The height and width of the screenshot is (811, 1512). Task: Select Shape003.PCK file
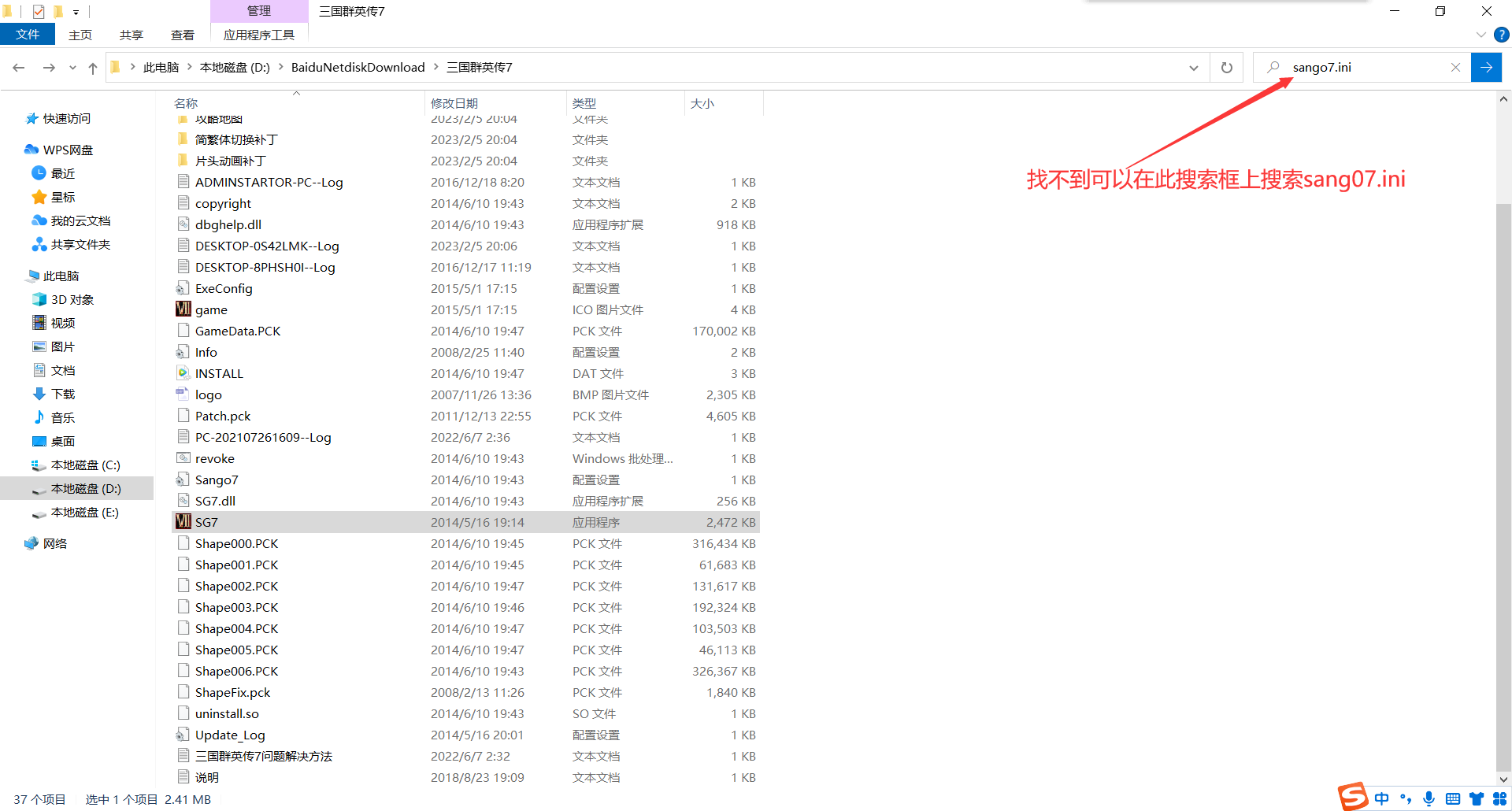465,607
